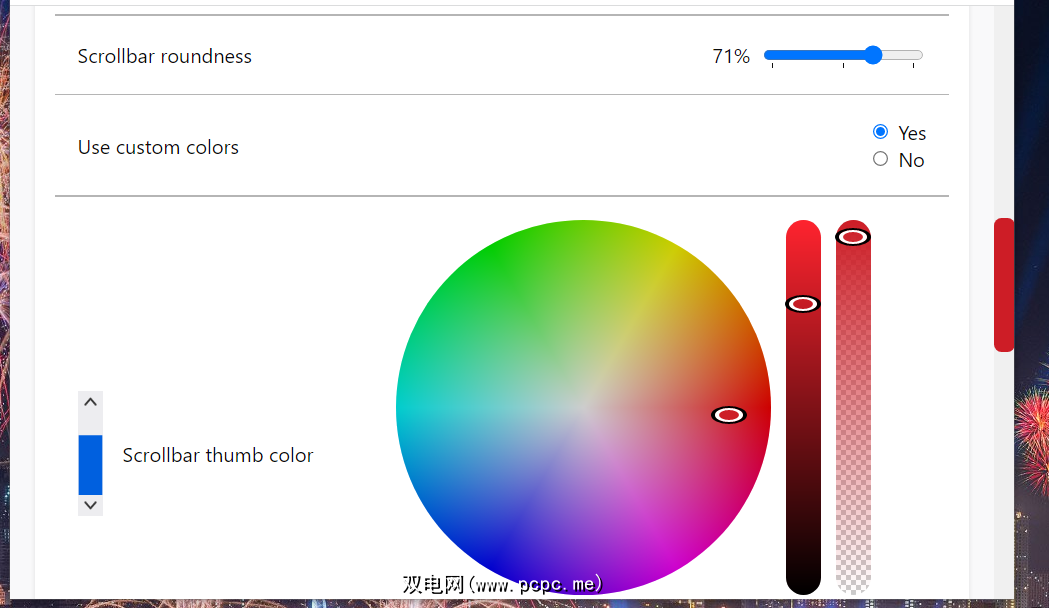Click the up arrow on scrollbar preview

click(x=90, y=402)
